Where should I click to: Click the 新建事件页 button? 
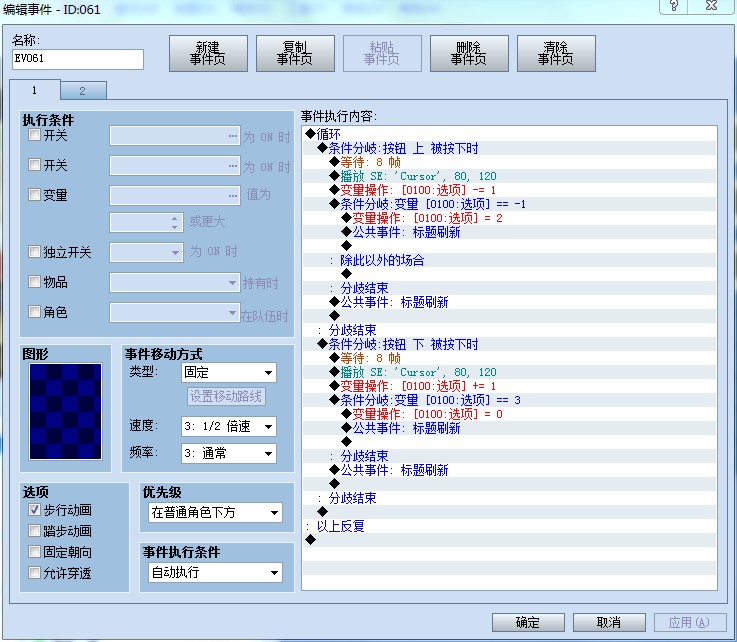[208, 54]
